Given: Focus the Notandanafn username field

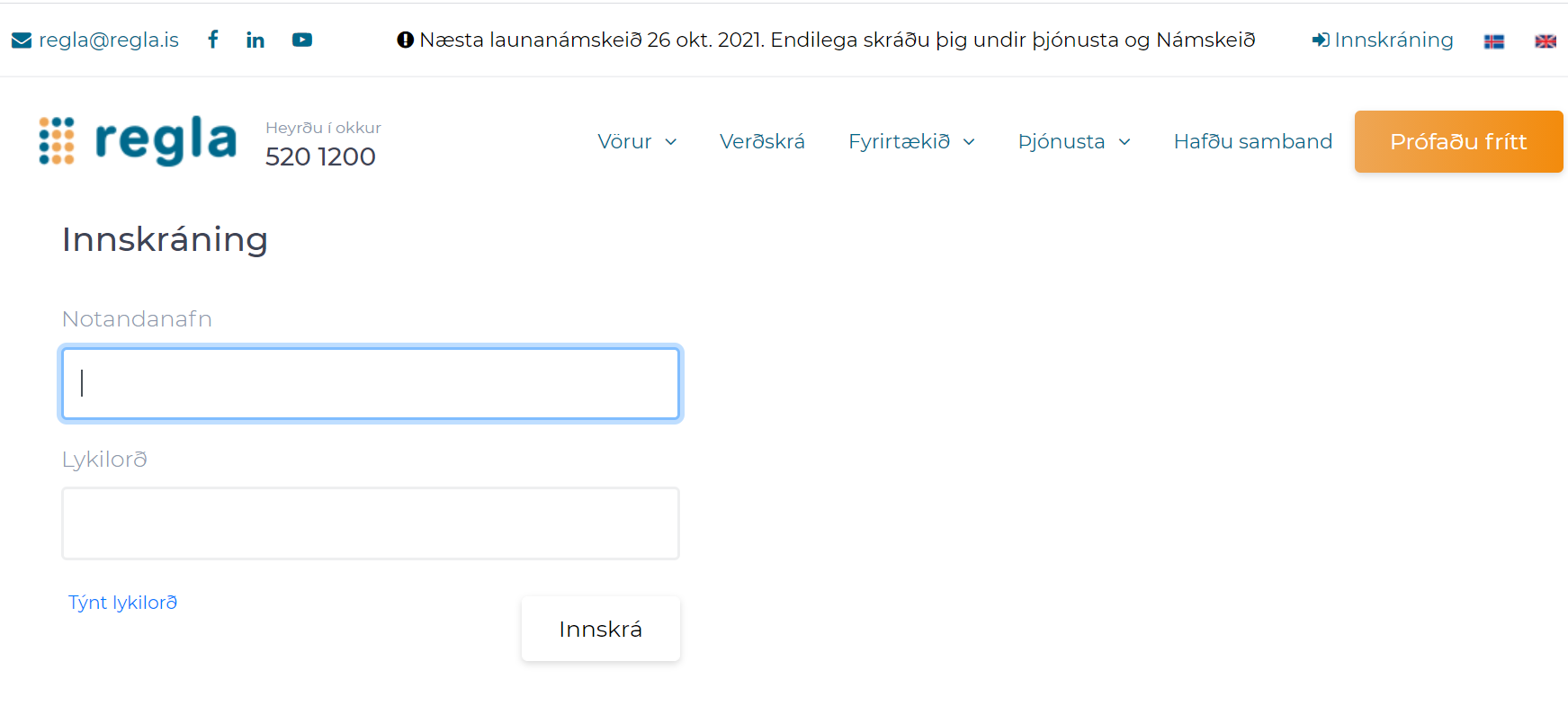Looking at the screenshot, I should [x=371, y=384].
